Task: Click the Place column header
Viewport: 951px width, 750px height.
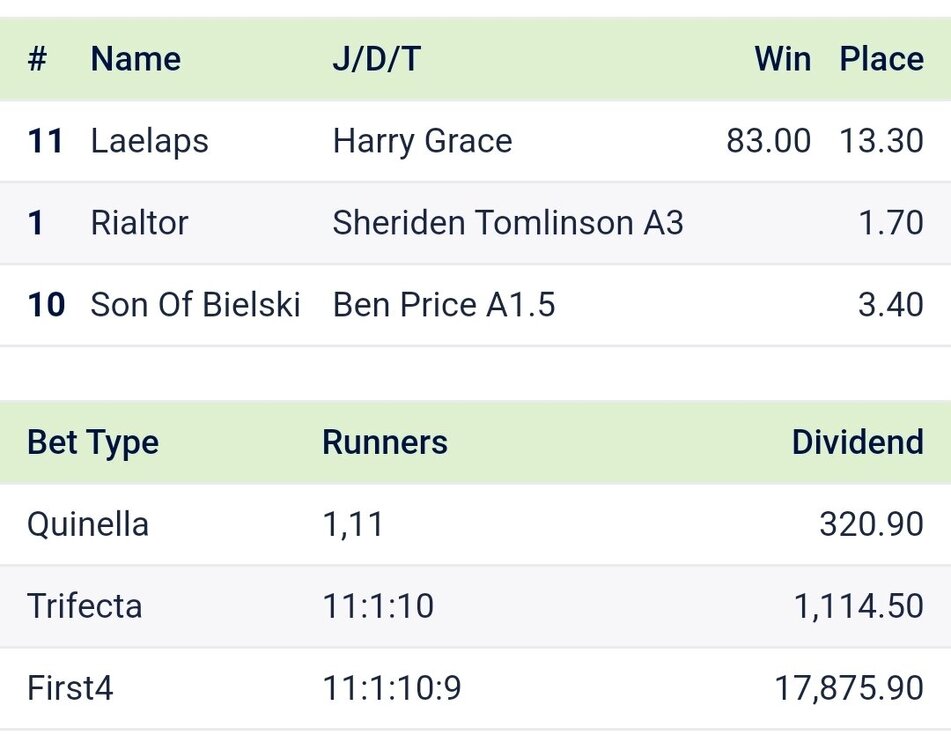Action: 881,59
